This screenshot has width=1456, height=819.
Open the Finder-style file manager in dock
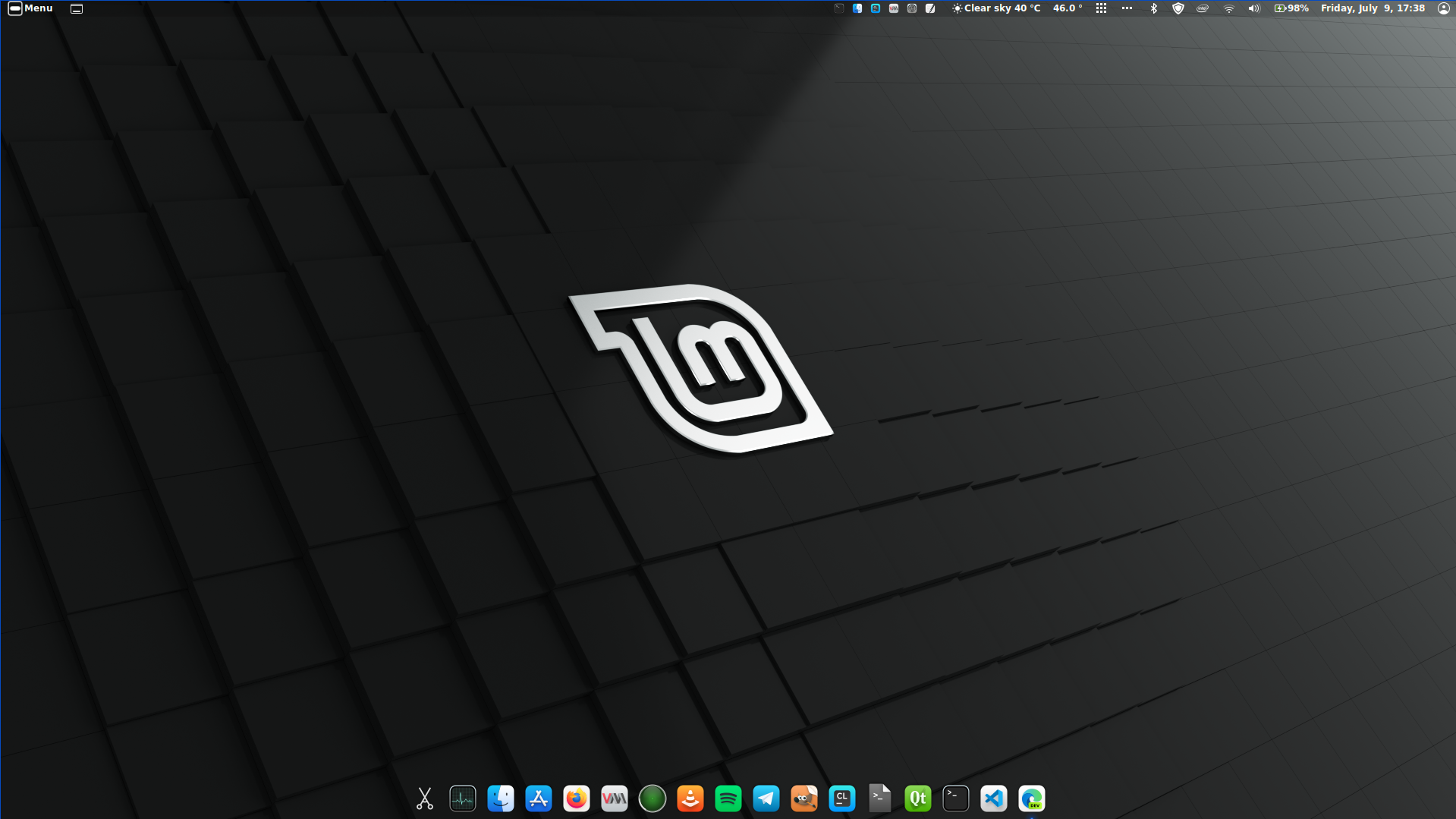point(501,799)
